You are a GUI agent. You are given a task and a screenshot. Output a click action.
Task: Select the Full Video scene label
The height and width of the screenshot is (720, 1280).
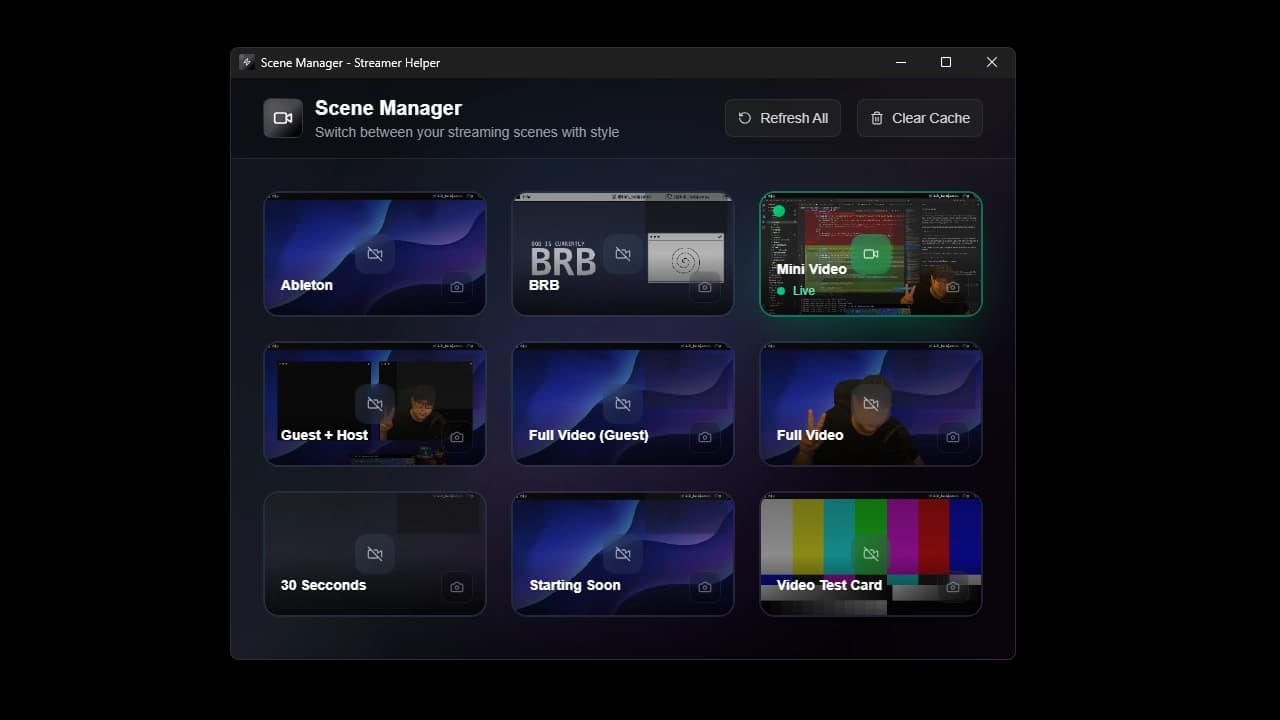pyautogui.click(x=810, y=435)
